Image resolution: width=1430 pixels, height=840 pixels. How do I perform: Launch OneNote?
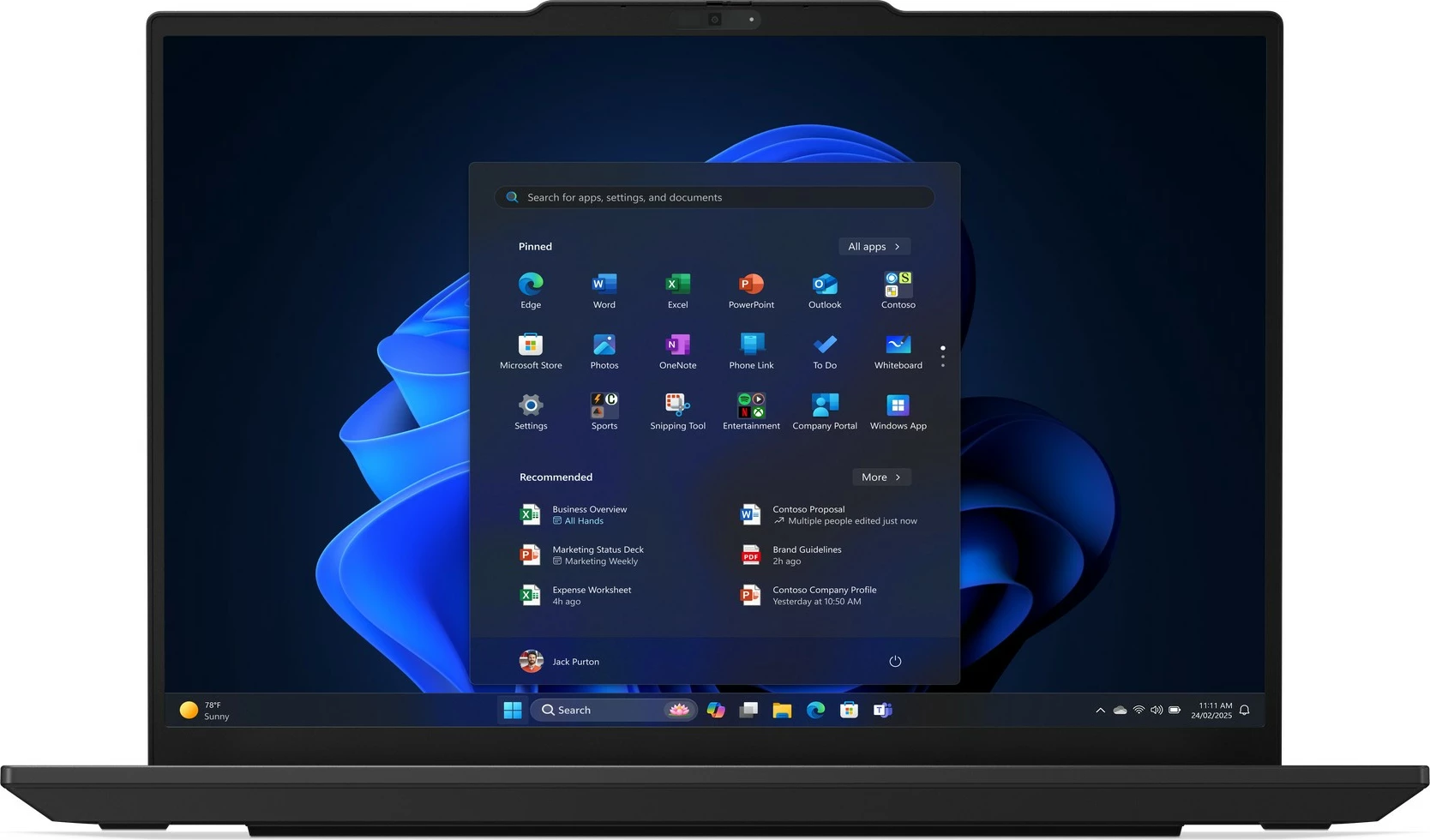click(x=677, y=350)
